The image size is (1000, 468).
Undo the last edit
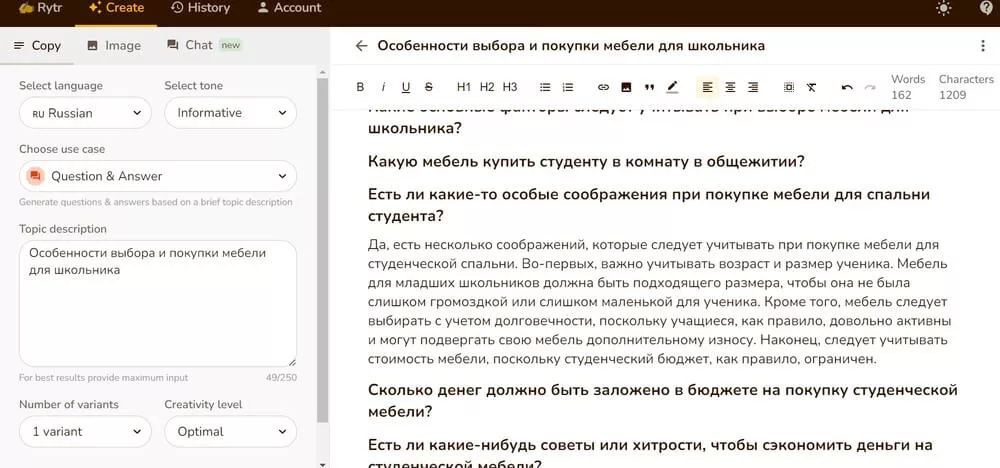point(847,87)
